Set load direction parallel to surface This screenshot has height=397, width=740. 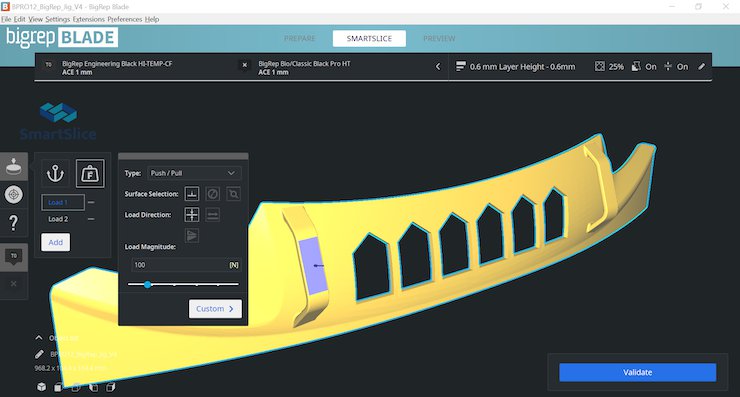212,215
